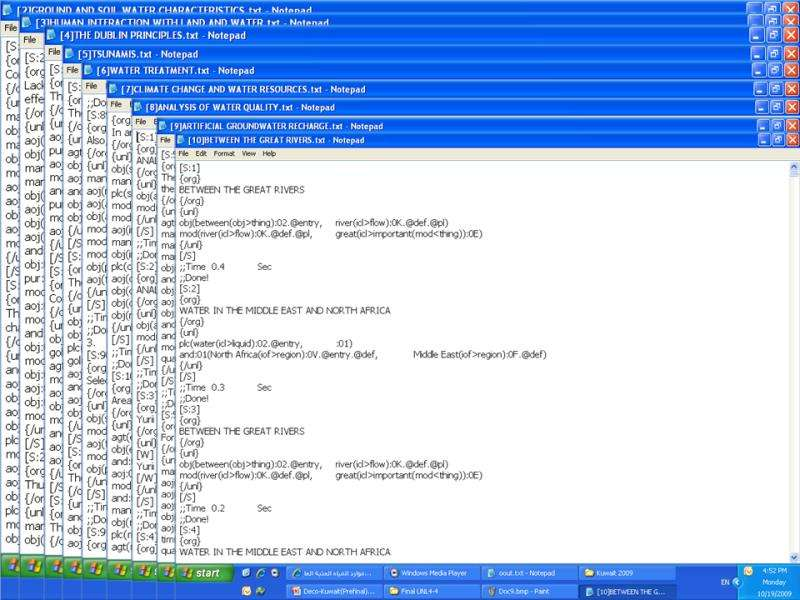Image resolution: width=800 pixels, height=600 pixels.
Task: Click the Notepad icon on the CLIMATE CHANGE AND WATER RESOURCES title bar
Action: pyautogui.click(x=112, y=89)
